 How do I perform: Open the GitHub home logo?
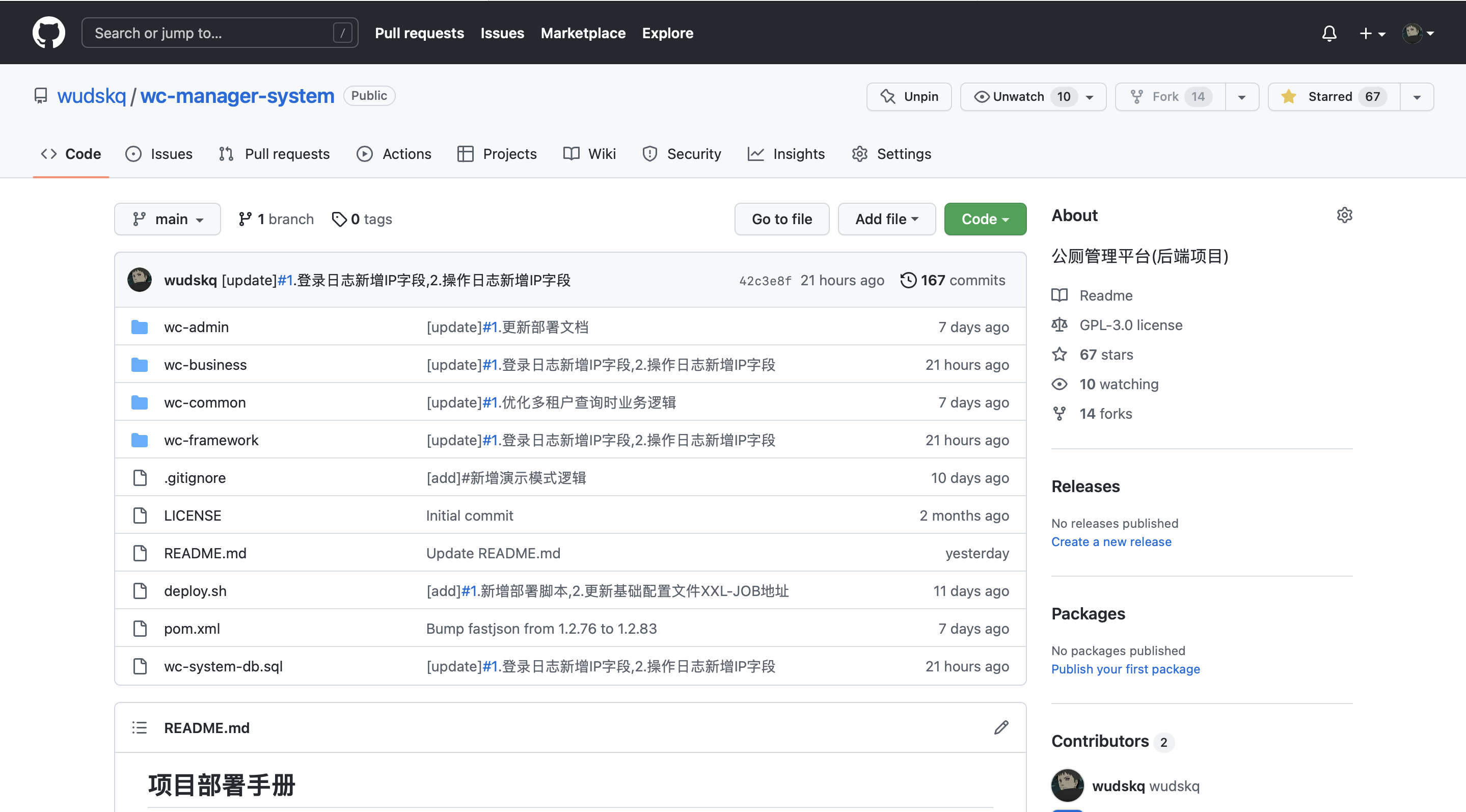(x=48, y=33)
